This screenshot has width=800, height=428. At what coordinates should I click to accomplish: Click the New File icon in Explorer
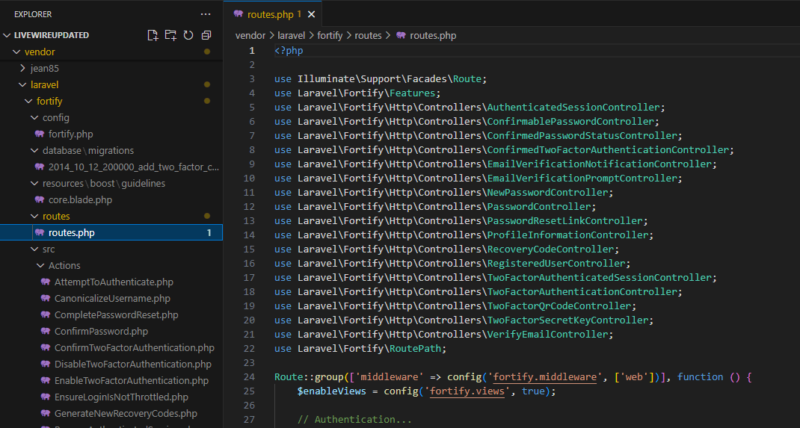click(153, 35)
